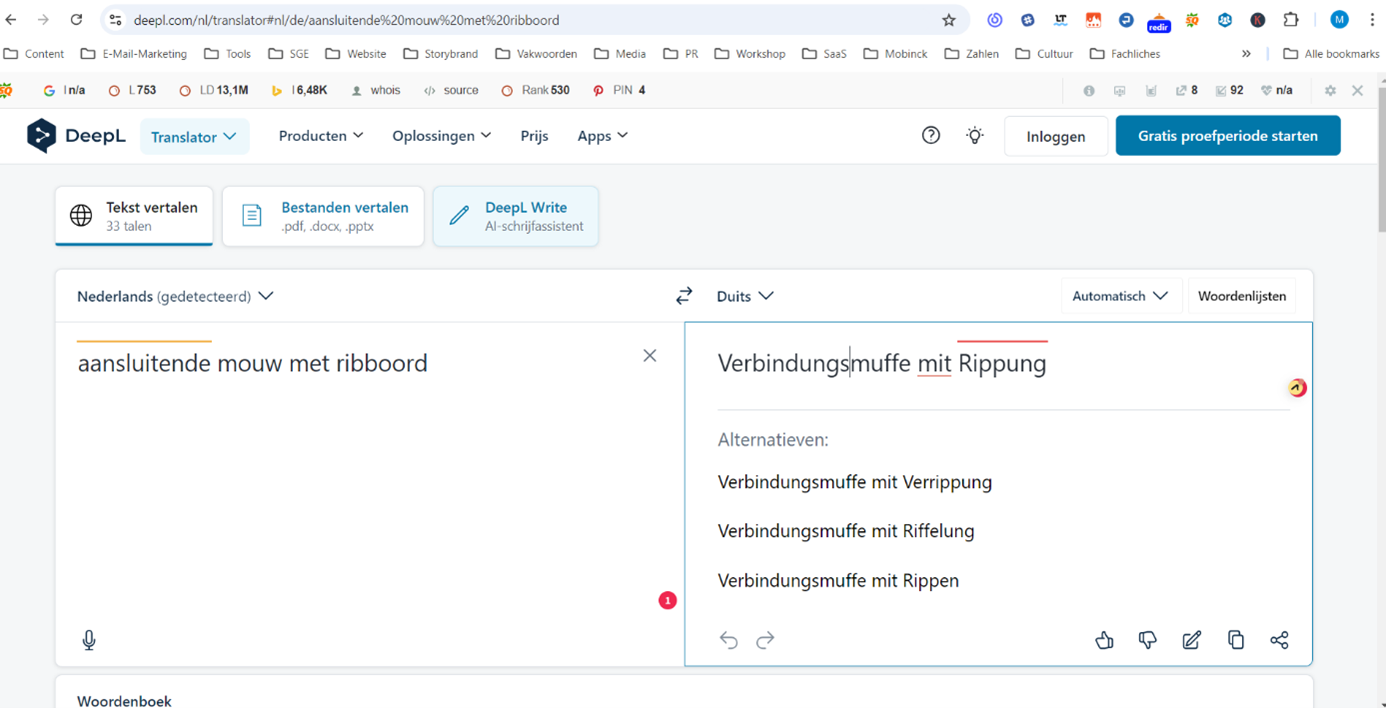Open the help question mark icon
The width and height of the screenshot is (1386, 708).
[x=931, y=136]
